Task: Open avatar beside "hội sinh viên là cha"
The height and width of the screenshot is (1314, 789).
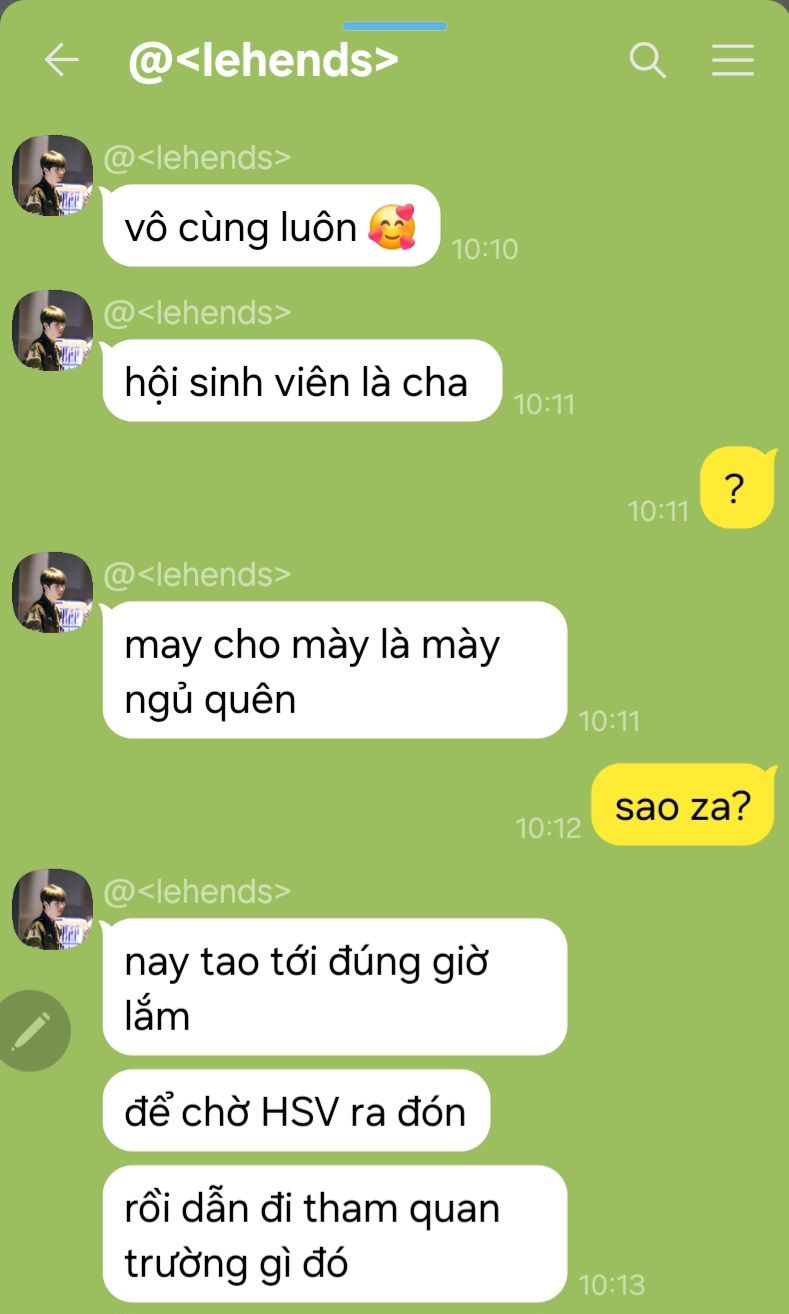Action: (52, 330)
